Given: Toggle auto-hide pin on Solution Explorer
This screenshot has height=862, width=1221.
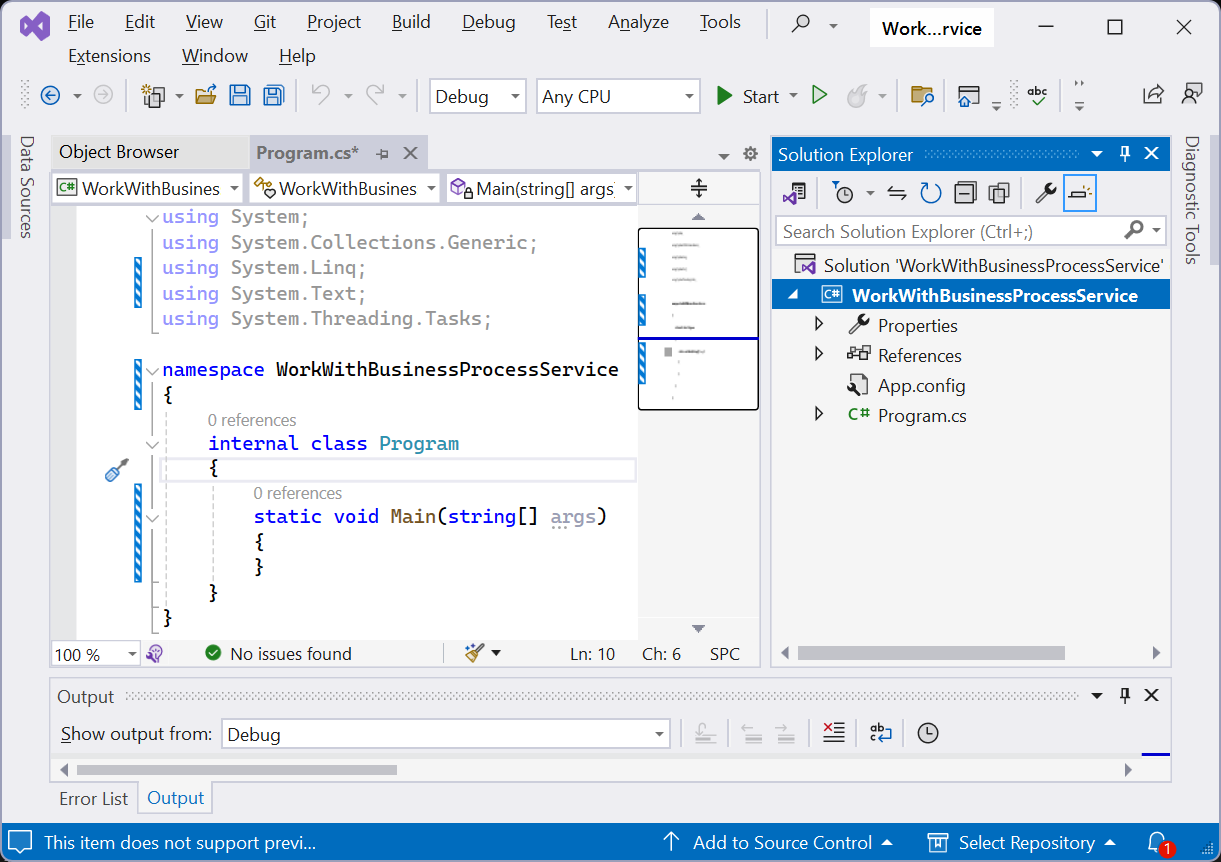Looking at the screenshot, I should coord(1125,154).
